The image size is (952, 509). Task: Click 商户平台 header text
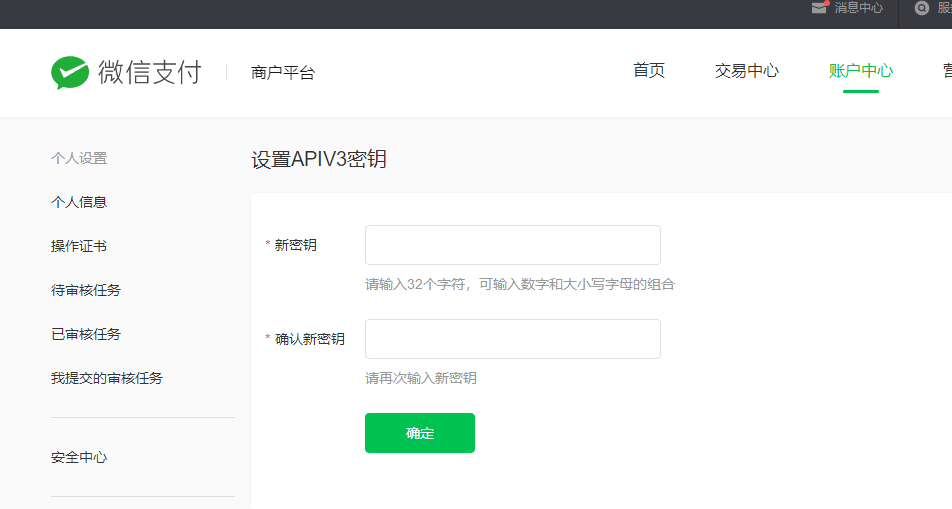tap(283, 73)
